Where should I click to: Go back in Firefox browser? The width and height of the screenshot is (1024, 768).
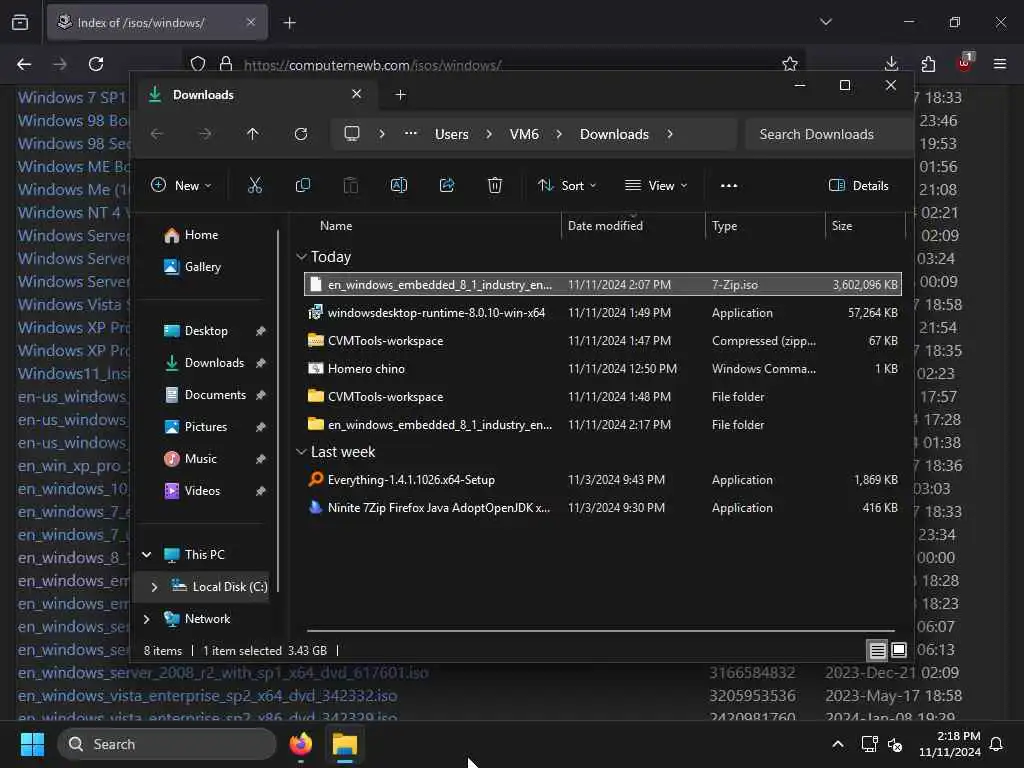click(x=24, y=64)
